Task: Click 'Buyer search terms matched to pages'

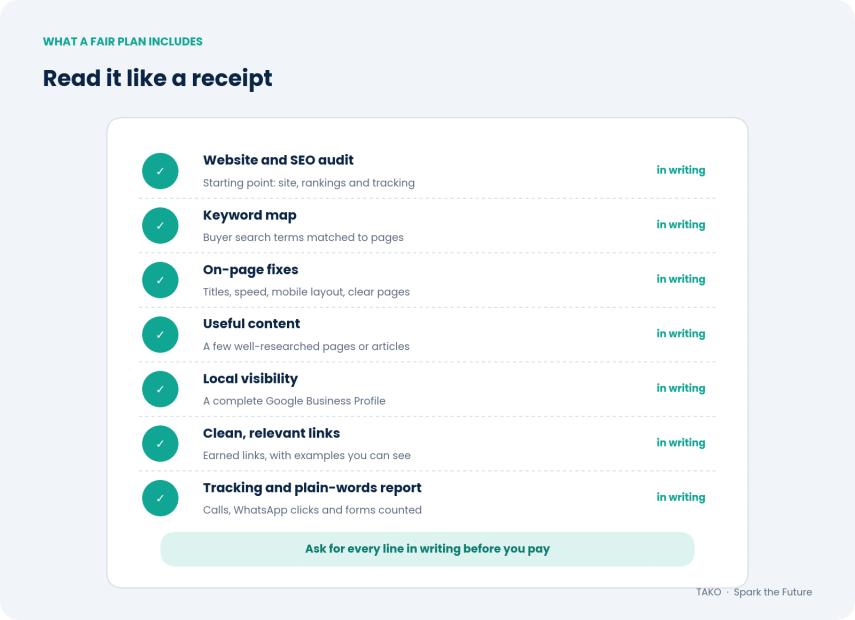Action: pyautogui.click(x=303, y=238)
